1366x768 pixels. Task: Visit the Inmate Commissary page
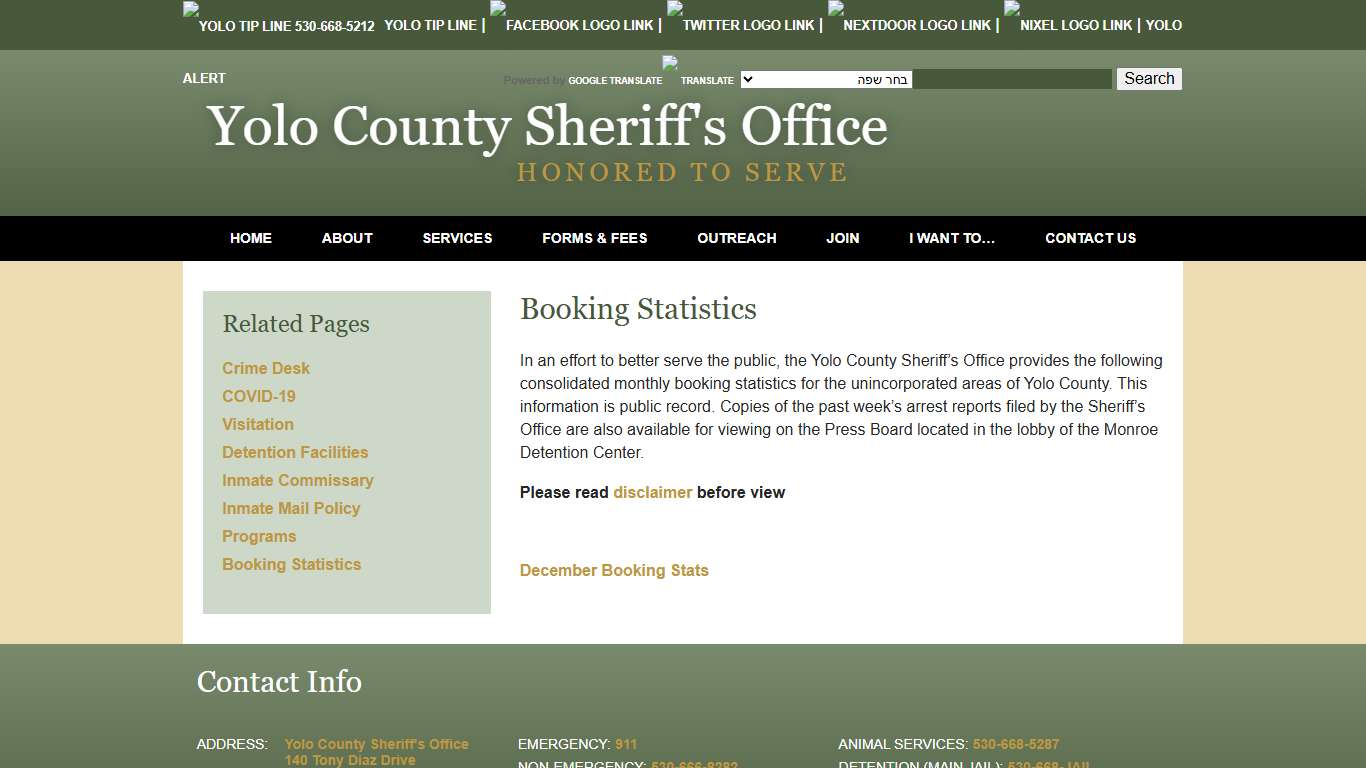(x=297, y=480)
